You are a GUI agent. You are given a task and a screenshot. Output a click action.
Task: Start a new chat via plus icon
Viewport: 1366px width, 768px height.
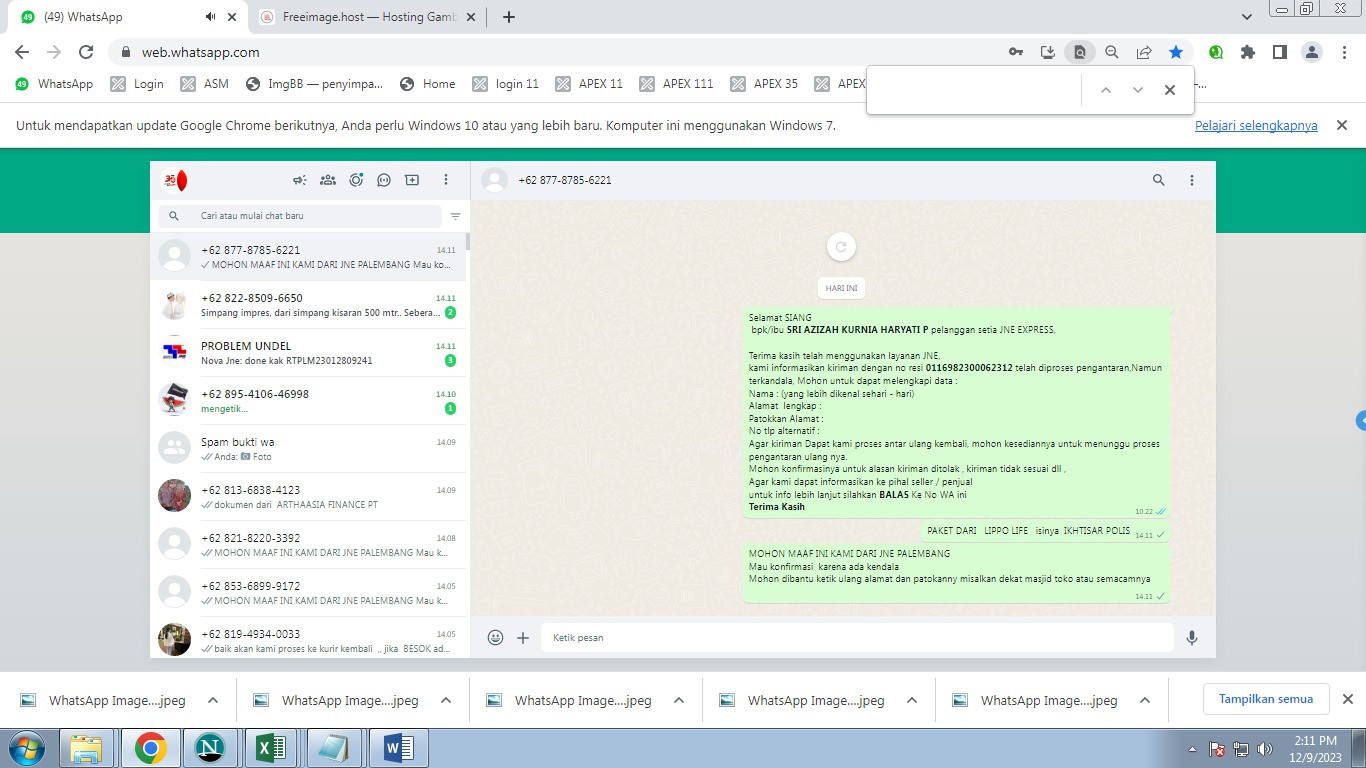(412, 180)
